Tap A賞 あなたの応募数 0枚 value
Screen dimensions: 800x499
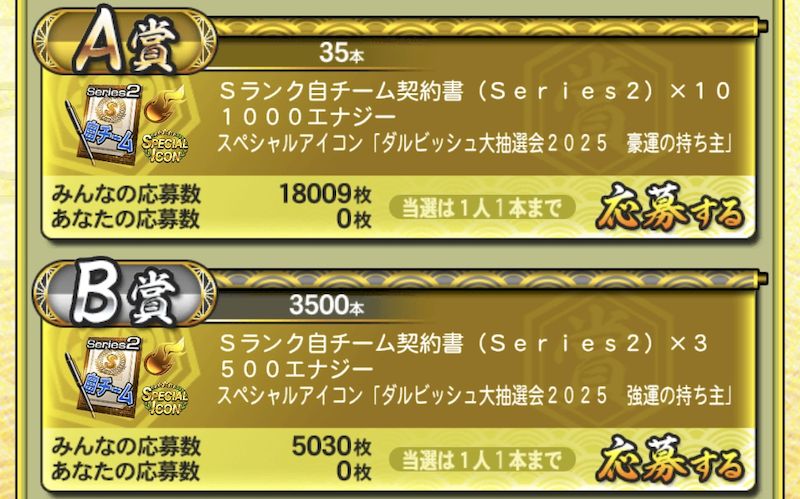[354, 219]
